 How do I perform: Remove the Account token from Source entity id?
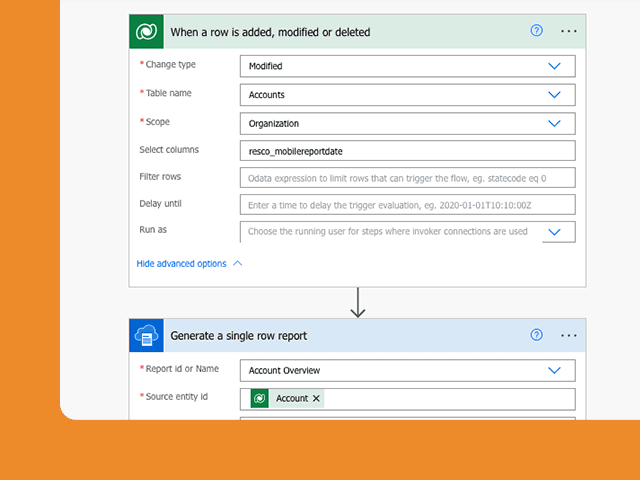point(316,398)
